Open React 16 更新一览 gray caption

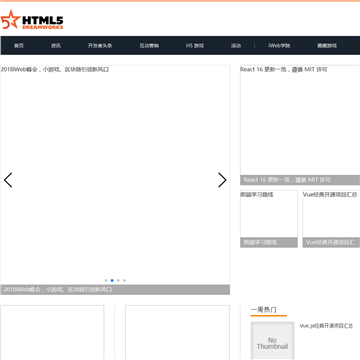coord(300,180)
